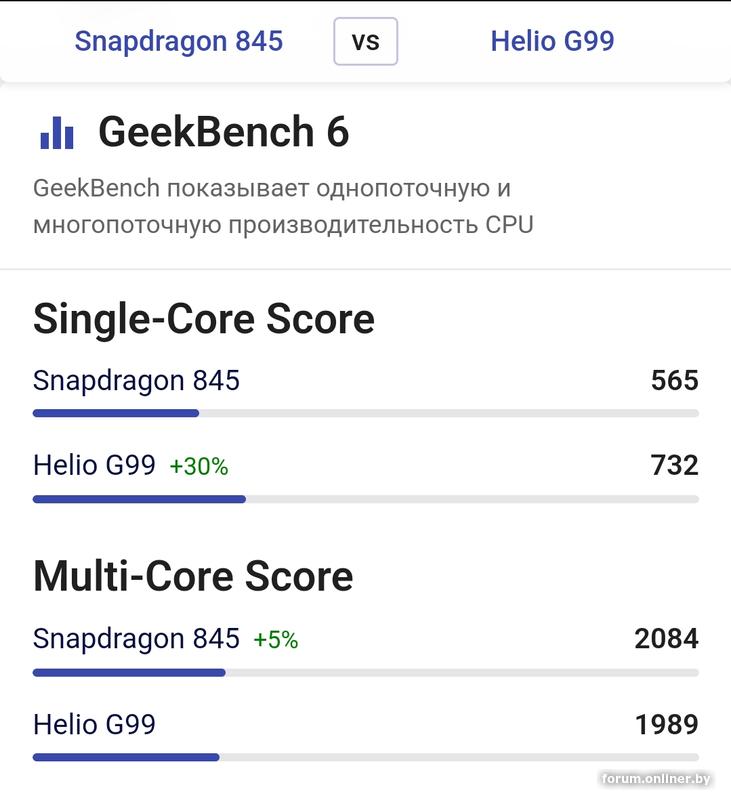This screenshot has height=800, width=731.
Task: Select the Multi-Core Score heading
Action: click(x=193, y=577)
